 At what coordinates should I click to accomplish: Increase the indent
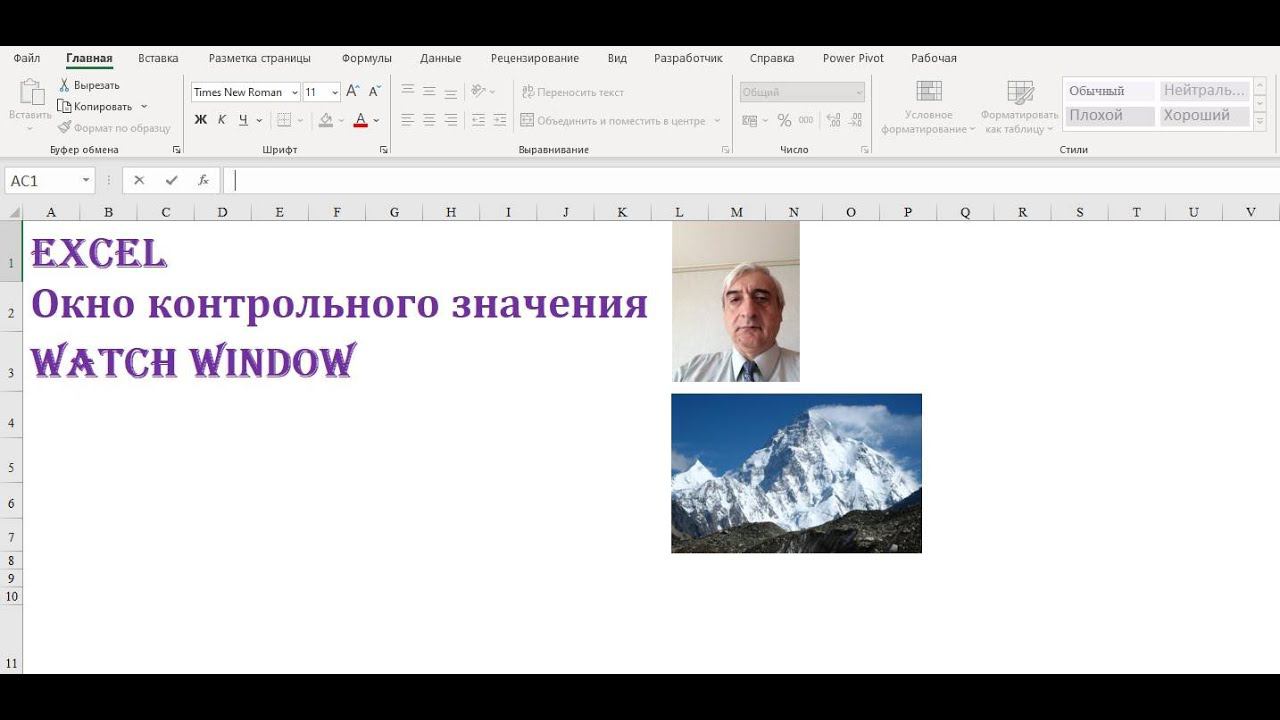point(500,120)
